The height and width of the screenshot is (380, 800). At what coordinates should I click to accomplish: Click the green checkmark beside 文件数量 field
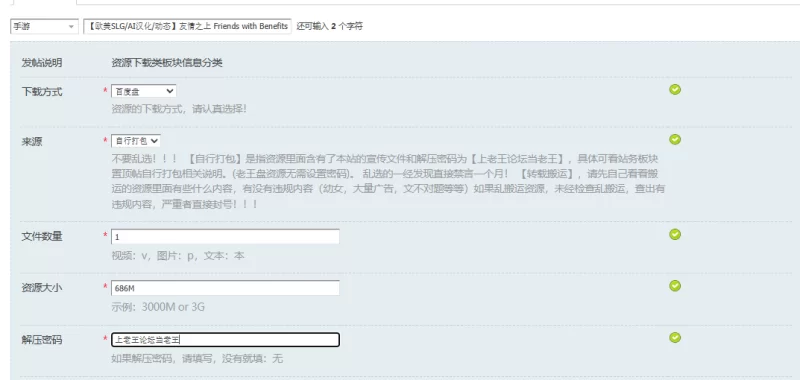675,234
